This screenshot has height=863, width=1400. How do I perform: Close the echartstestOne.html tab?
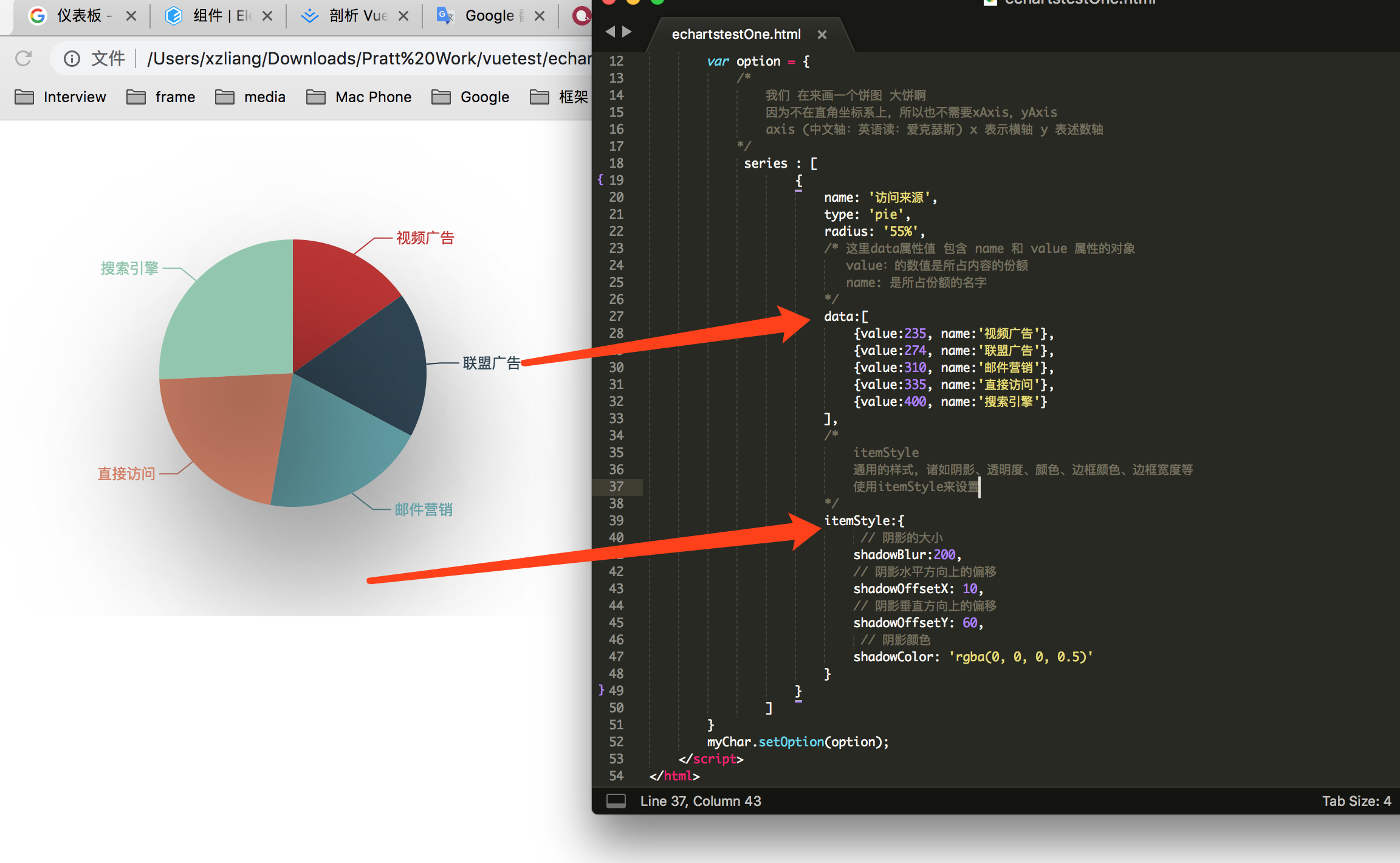pyautogui.click(x=822, y=35)
